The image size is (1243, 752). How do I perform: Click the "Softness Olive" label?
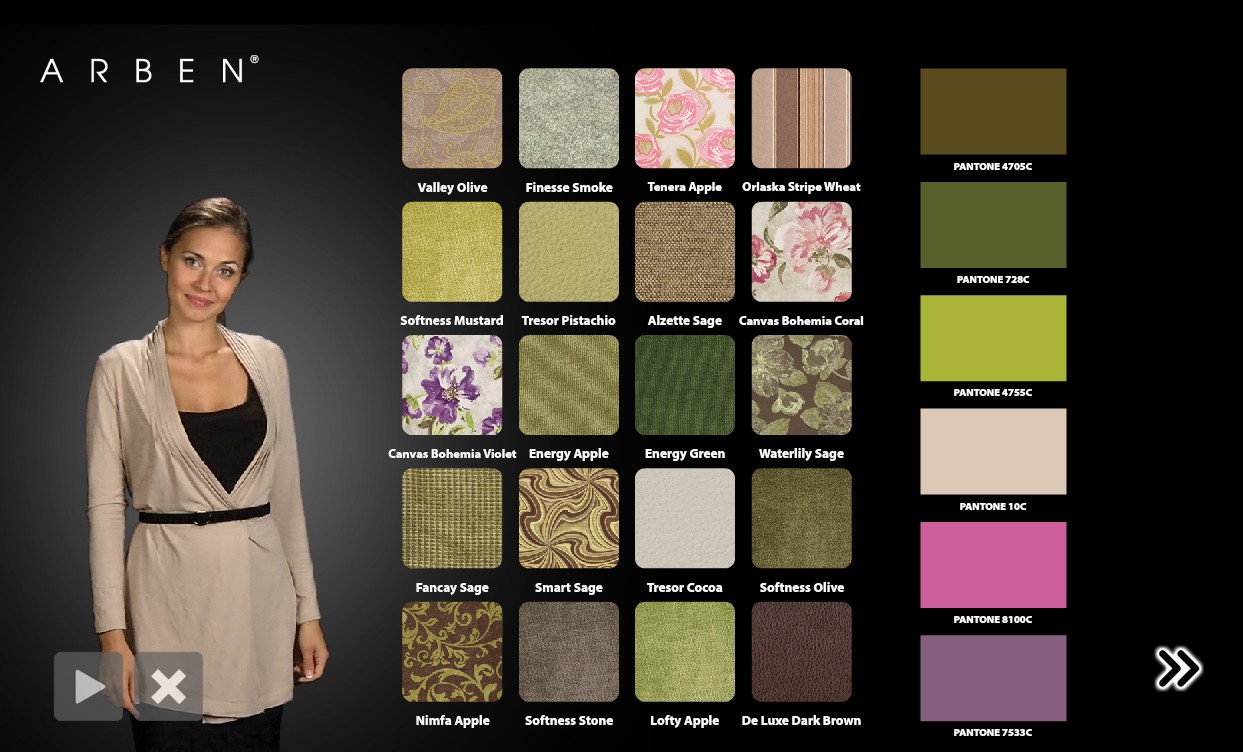pos(802,588)
